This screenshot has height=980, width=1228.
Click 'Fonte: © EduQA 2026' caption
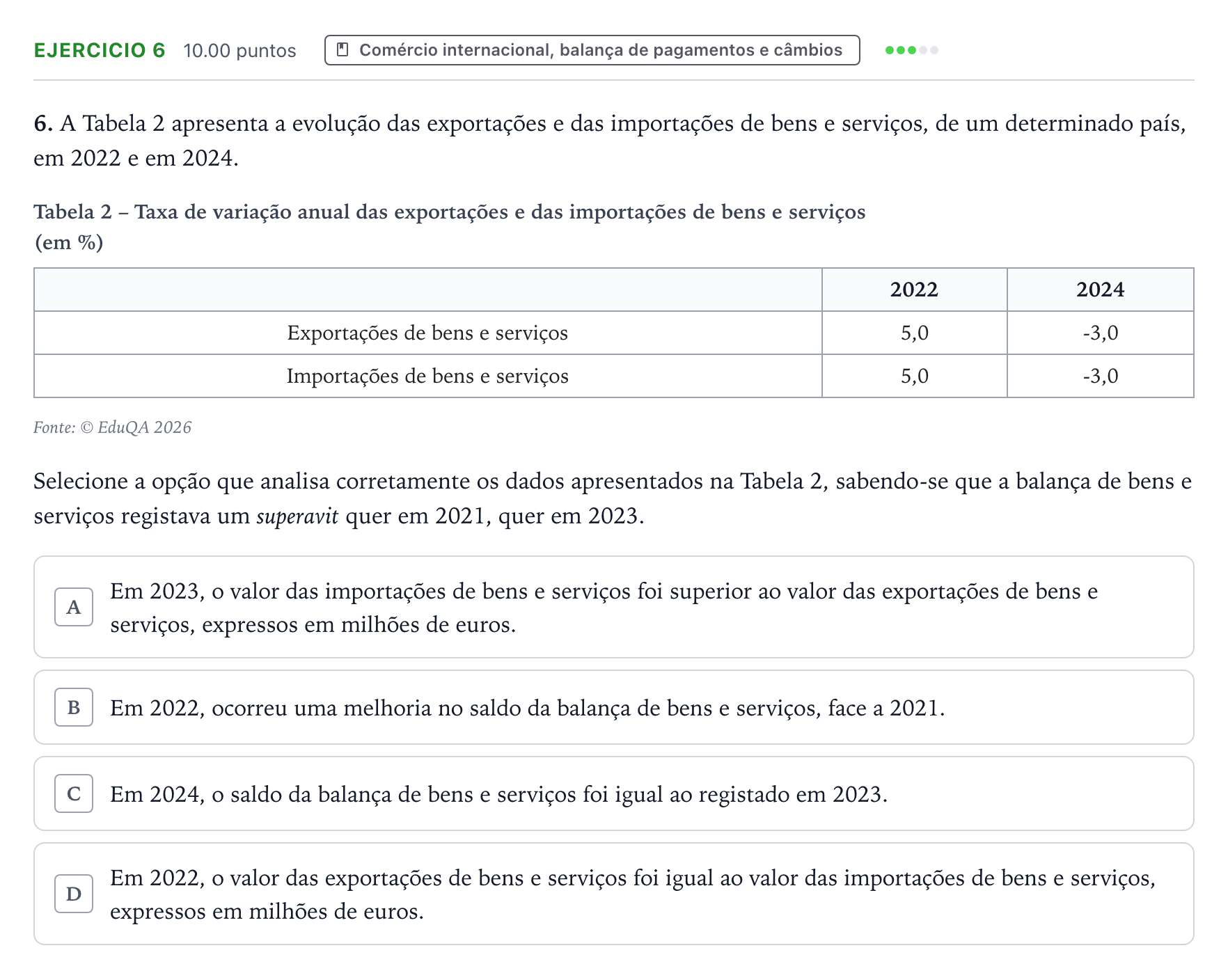tap(113, 427)
